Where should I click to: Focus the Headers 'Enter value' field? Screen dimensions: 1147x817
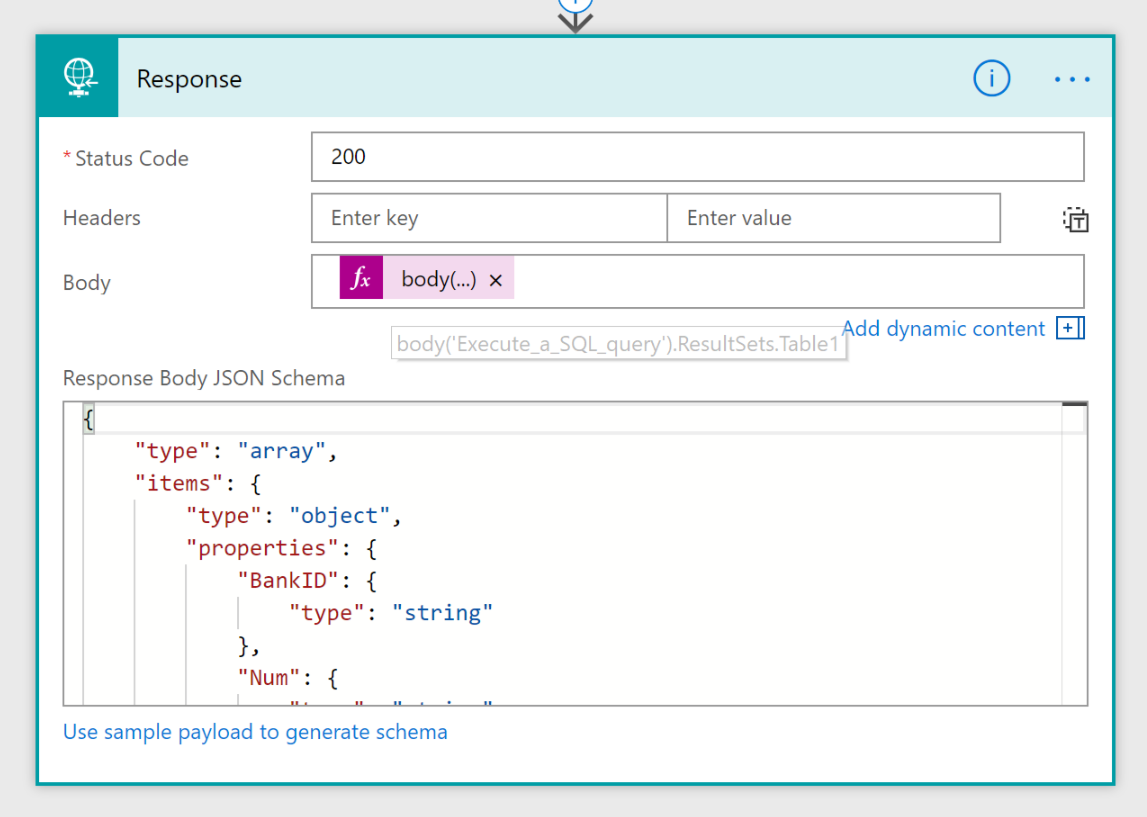click(833, 218)
